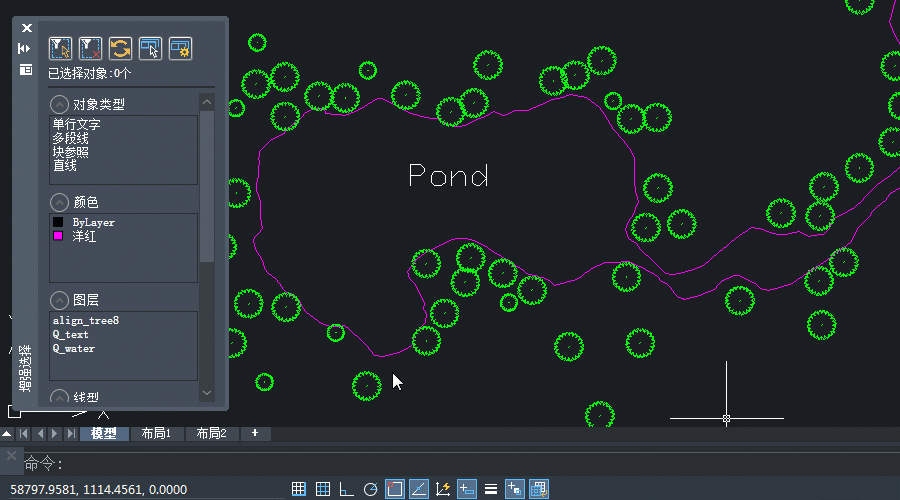Screen dimensions: 900x500
Task: Switch to the 布局1 layout tab
Action: [x=155, y=433]
